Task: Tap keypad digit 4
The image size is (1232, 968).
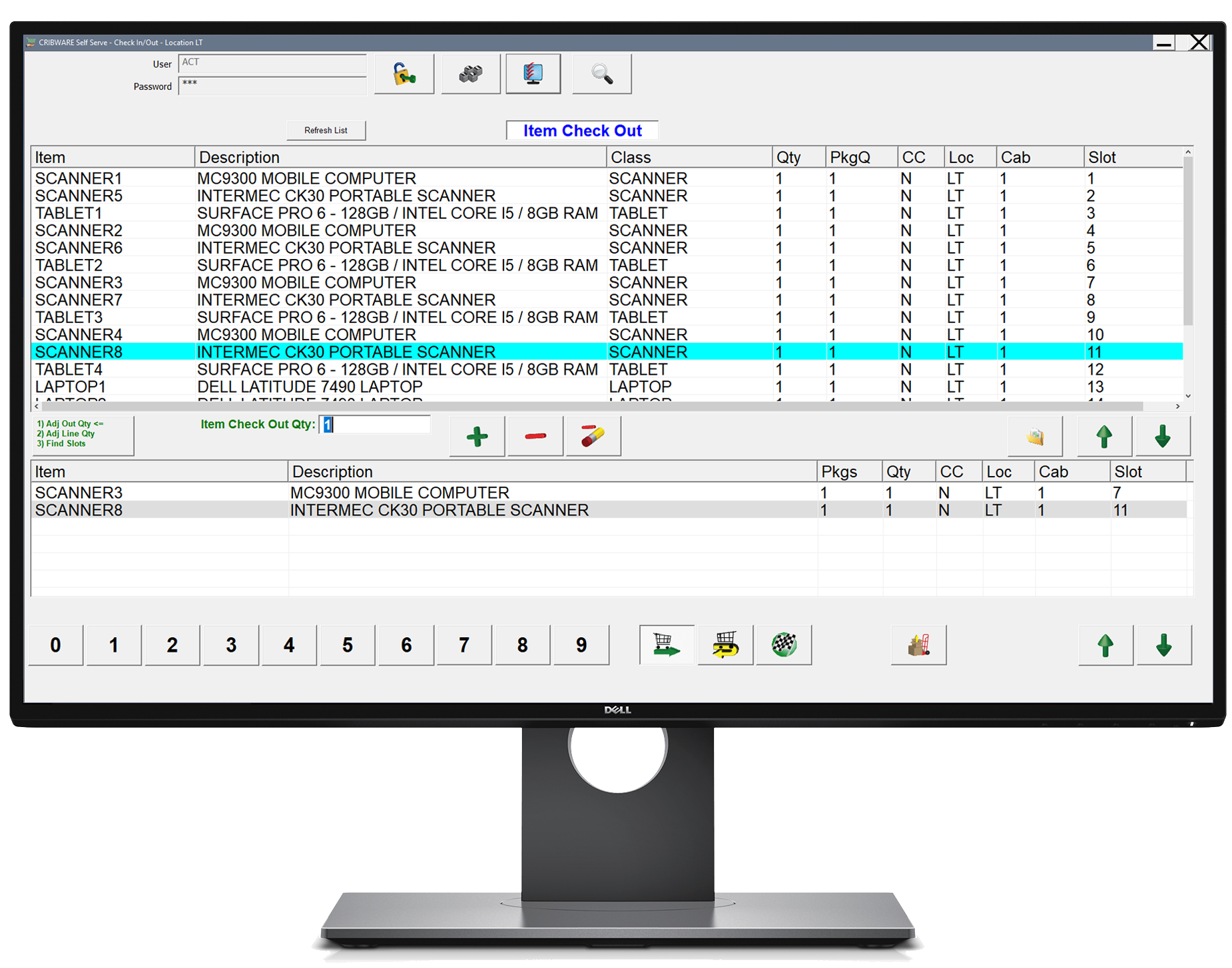Action: pyautogui.click(x=289, y=644)
